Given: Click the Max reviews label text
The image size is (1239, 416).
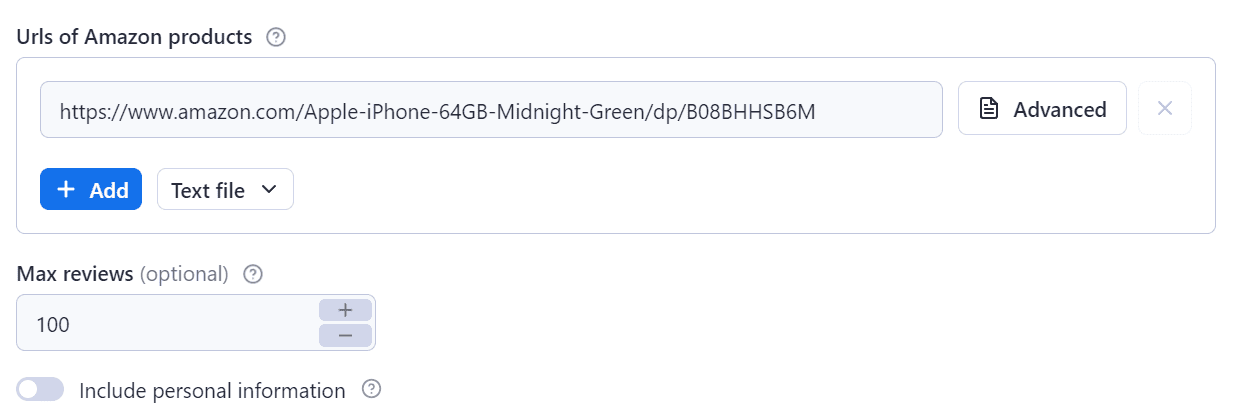Looking at the screenshot, I should pos(75,274).
